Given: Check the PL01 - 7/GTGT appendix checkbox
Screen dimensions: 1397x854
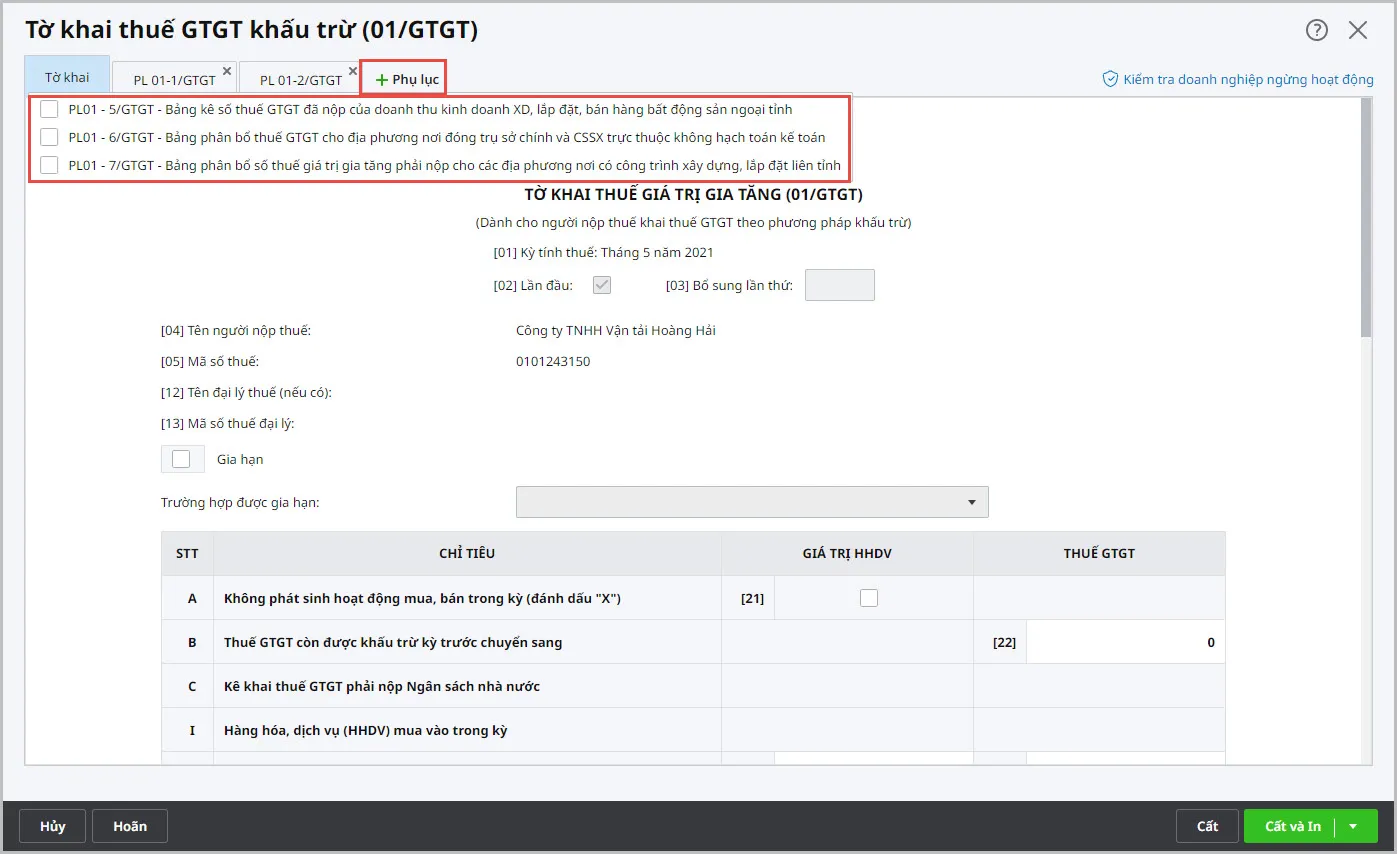Looking at the screenshot, I should pyautogui.click(x=49, y=165).
